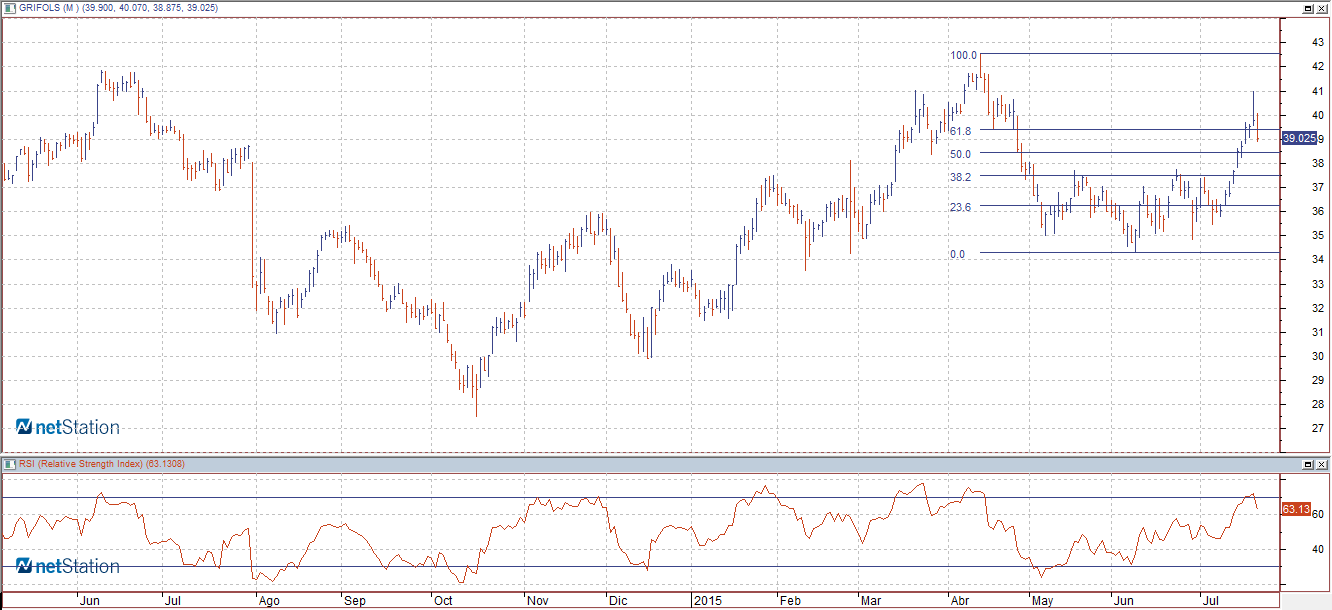Image resolution: width=1332 pixels, height=610 pixels.
Task: Click the GRIFOLS chart panel icon
Action: [8, 8]
